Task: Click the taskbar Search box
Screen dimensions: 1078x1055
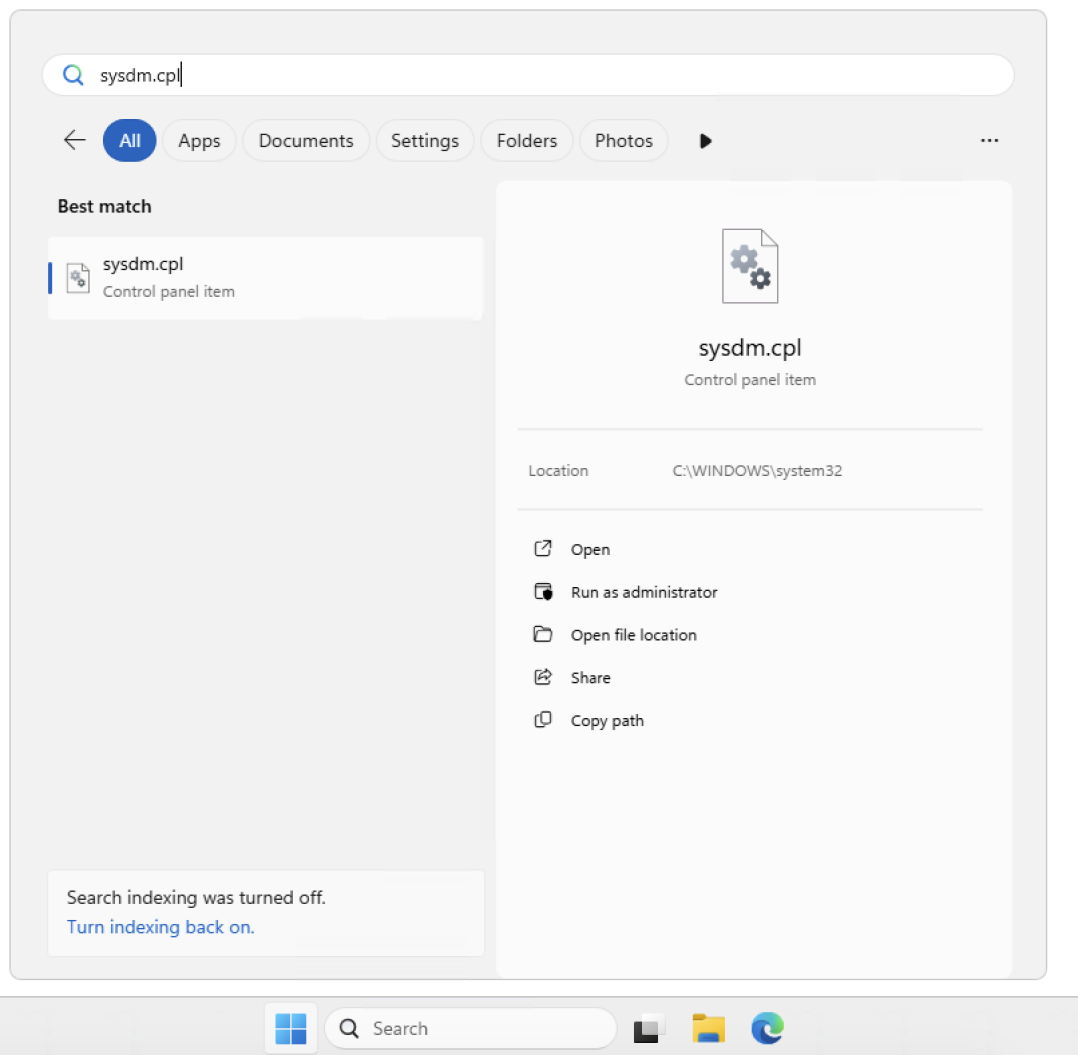Action: [470, 1028]
